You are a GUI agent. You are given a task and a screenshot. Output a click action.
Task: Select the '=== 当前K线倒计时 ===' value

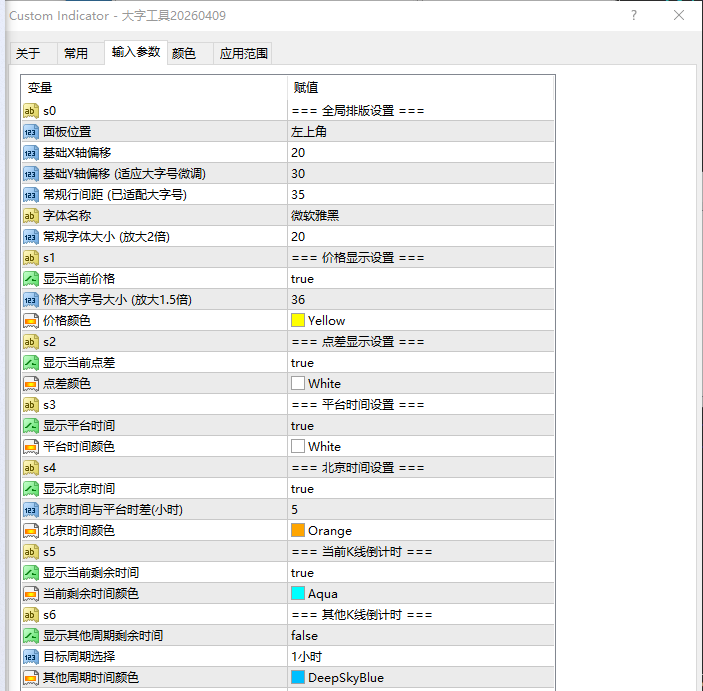(x=362, y=552)
